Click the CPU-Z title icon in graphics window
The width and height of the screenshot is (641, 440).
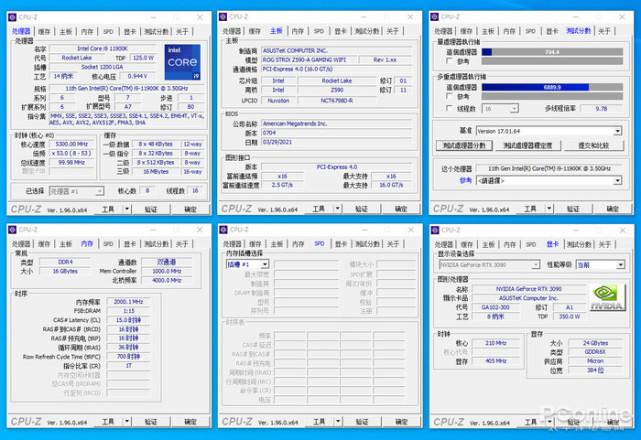(x=435, y=230)
